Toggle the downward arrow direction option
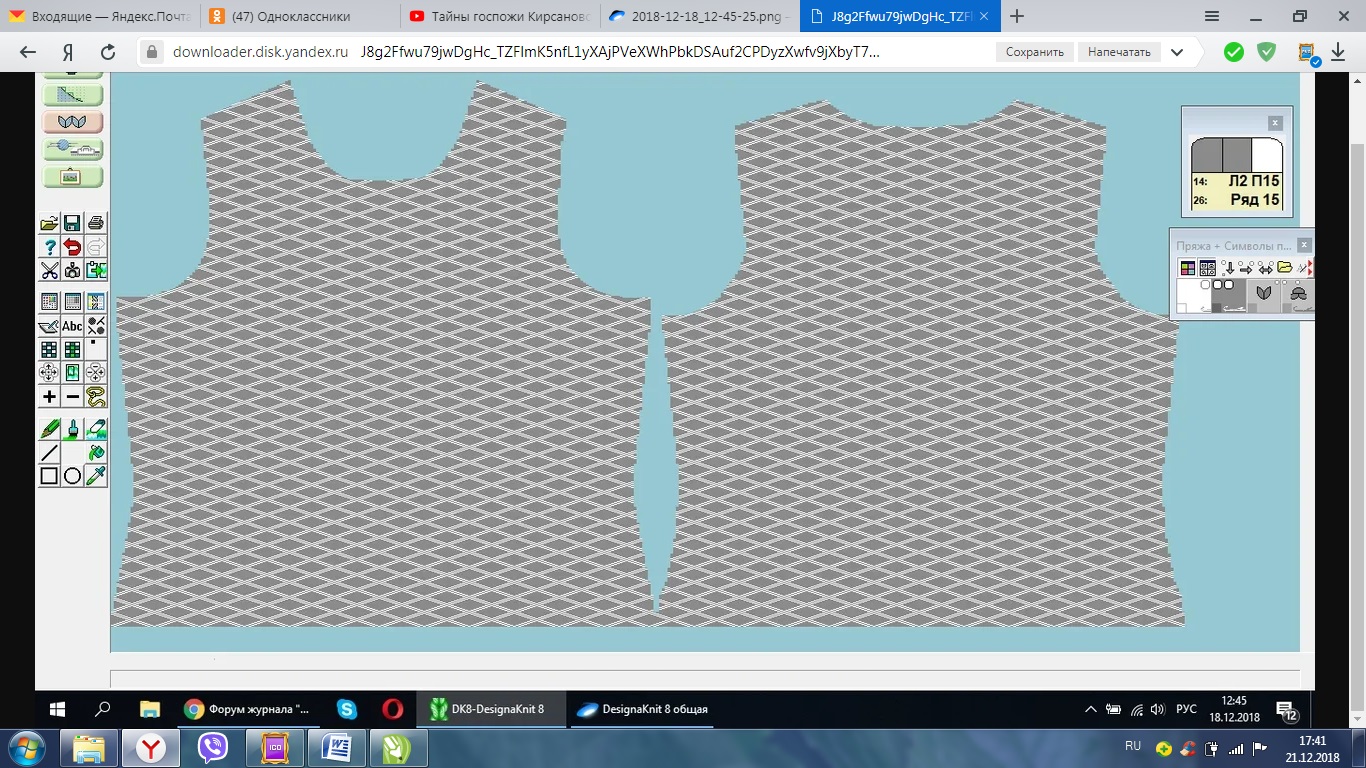Screen dimensions: 1366x768 click(1229, 268)
